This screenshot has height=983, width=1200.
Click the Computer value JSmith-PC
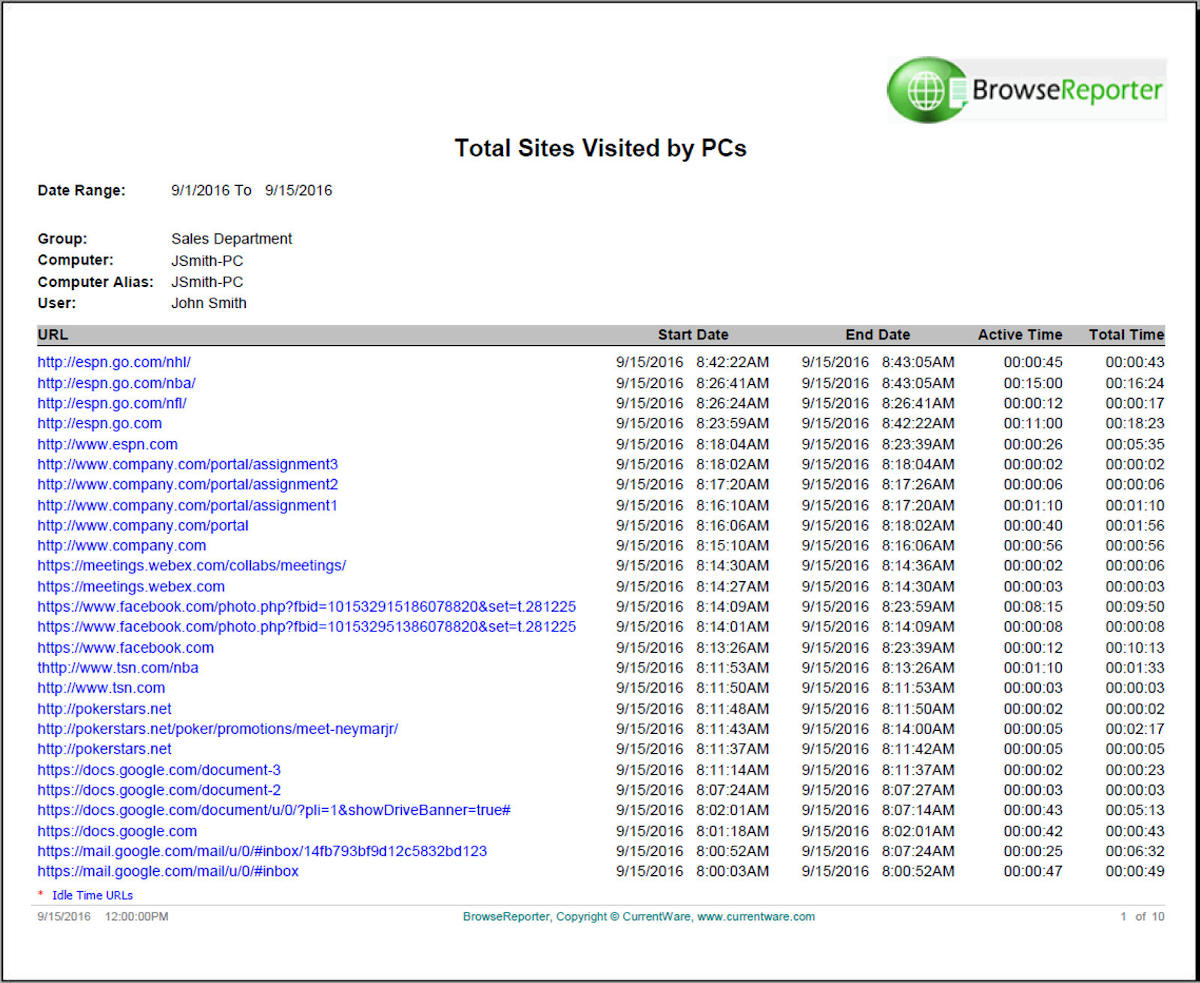coord(207,260)
